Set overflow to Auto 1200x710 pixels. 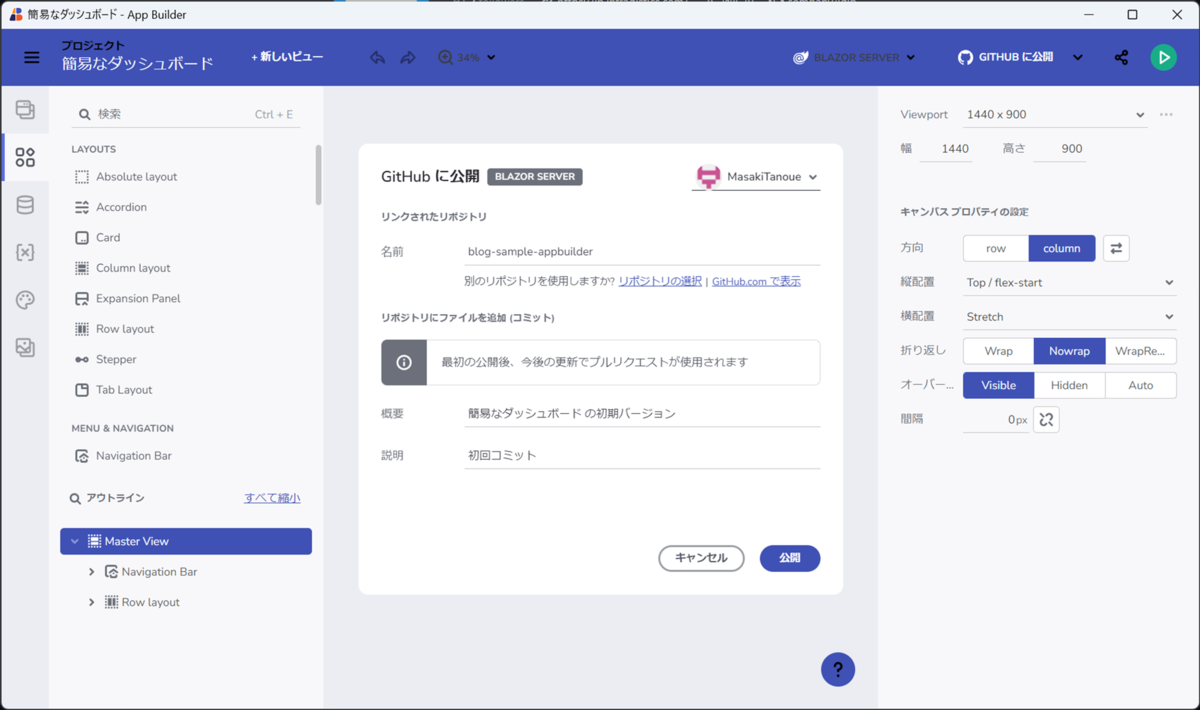click(x=1141, y=385)
